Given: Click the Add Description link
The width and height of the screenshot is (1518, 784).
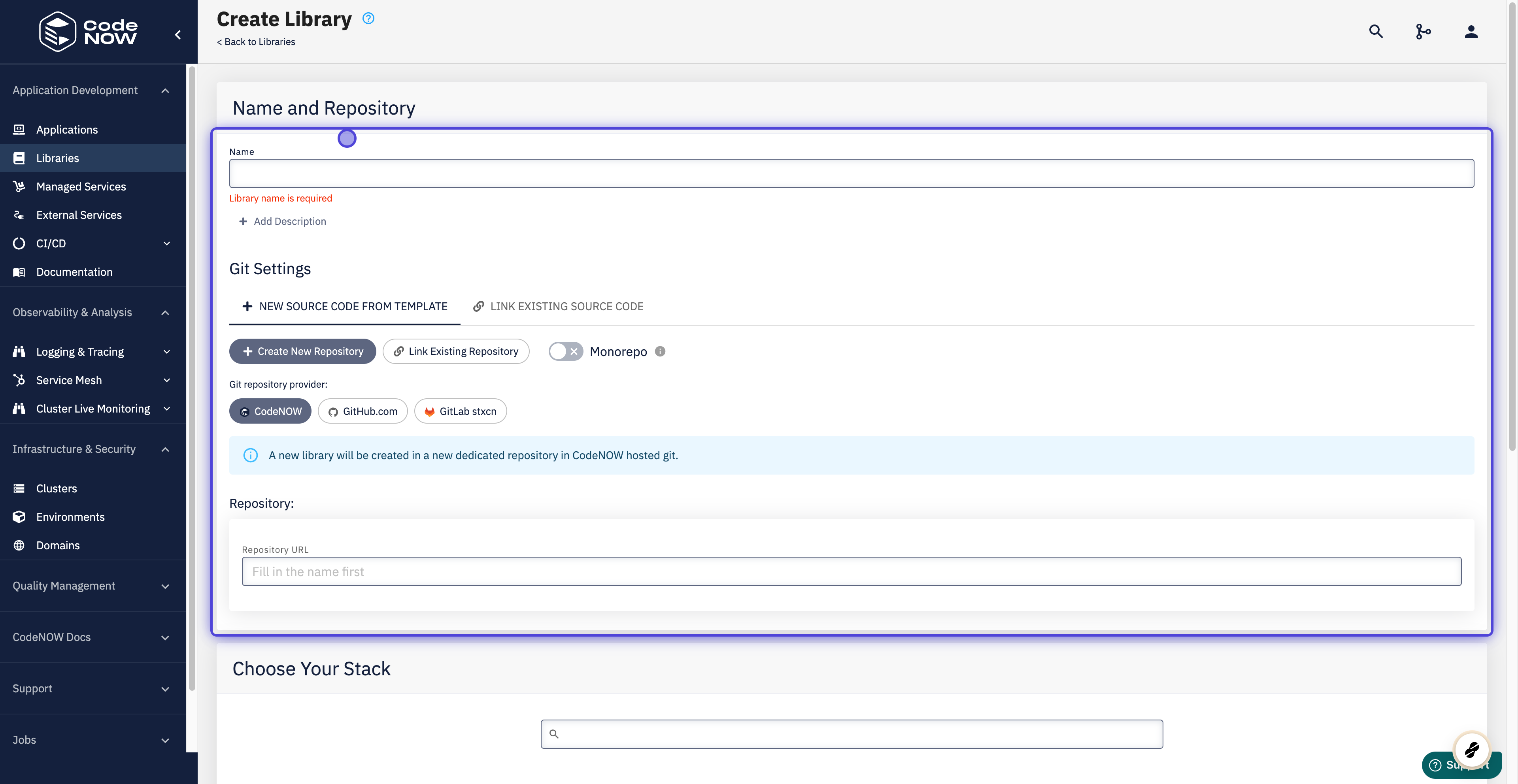Looking at the screenshot, I should click(x=283, y=221).
